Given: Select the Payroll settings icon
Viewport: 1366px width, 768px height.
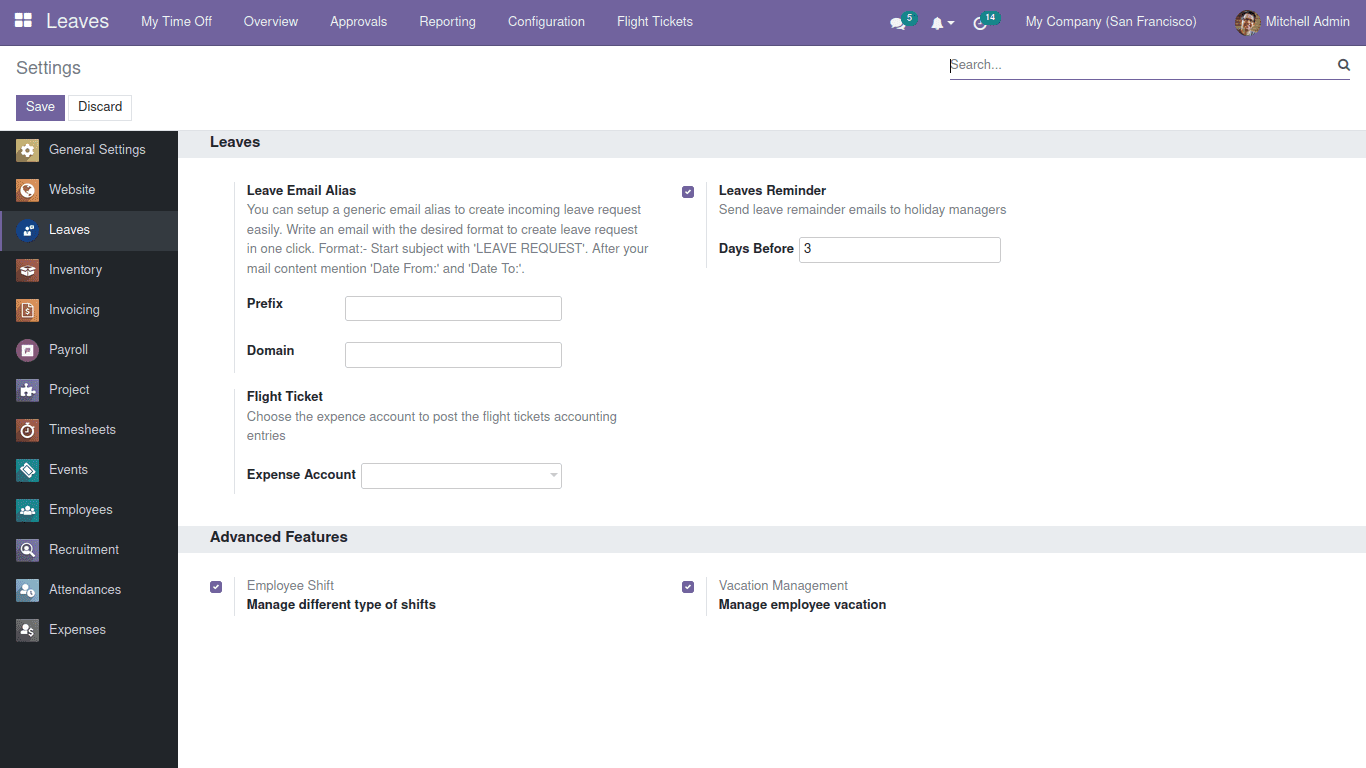Looking at the screenshot, I should 26,350.
